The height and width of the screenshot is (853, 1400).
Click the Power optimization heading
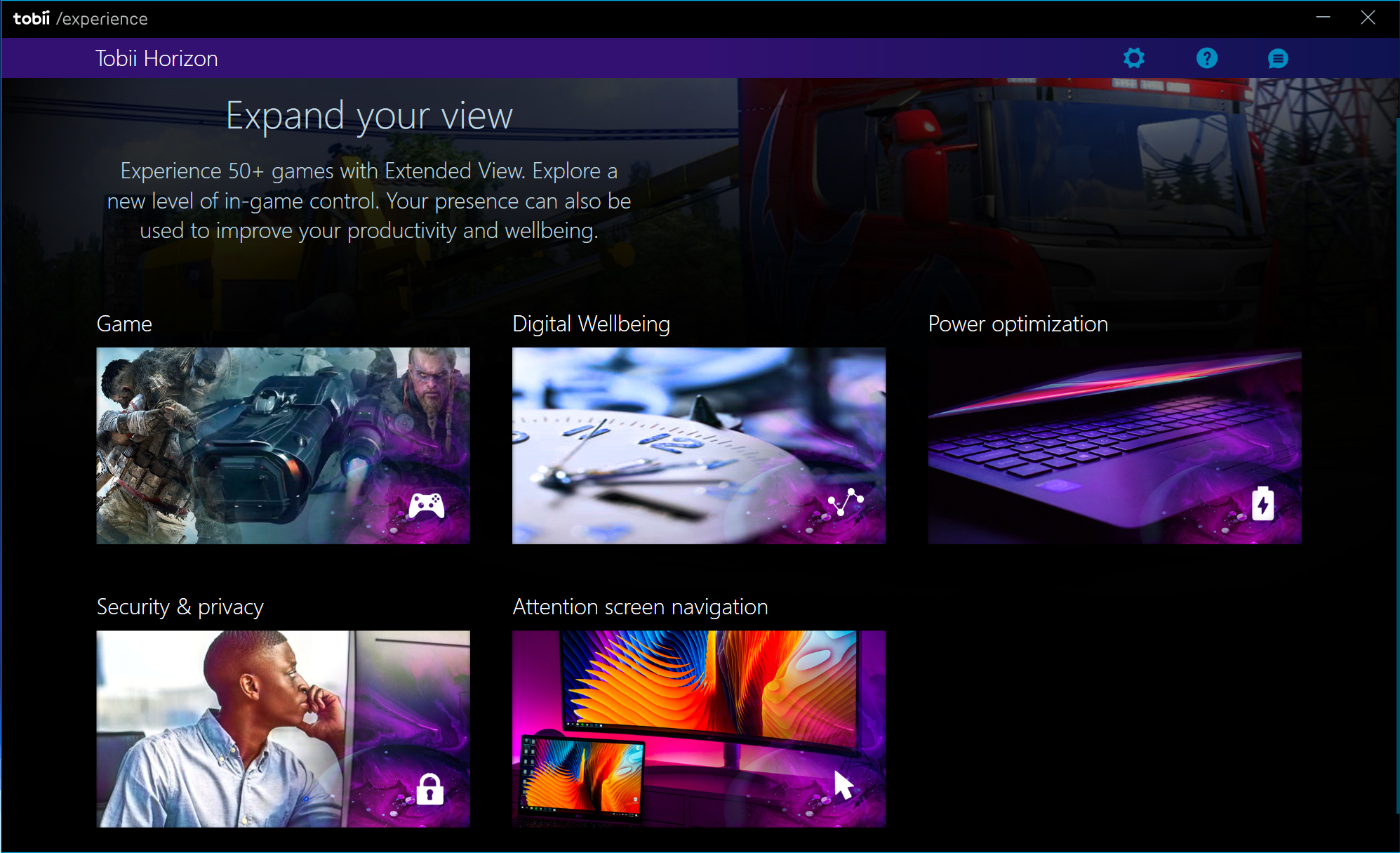(1018, 324)
